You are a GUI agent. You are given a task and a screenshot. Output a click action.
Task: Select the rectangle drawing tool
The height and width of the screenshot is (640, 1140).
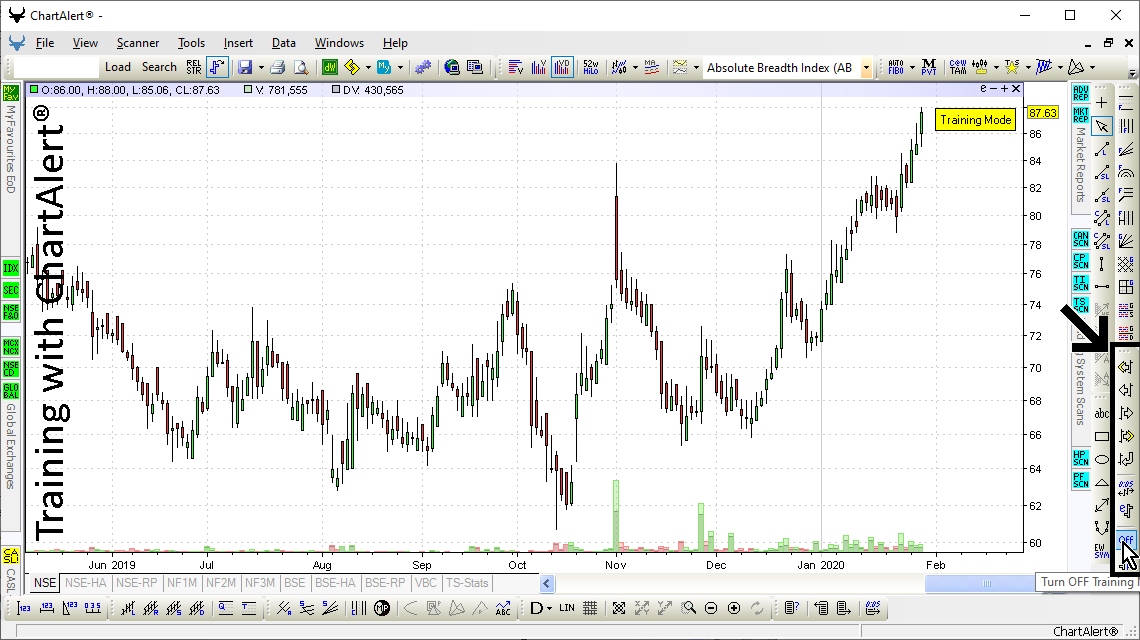coord(1102,436)
